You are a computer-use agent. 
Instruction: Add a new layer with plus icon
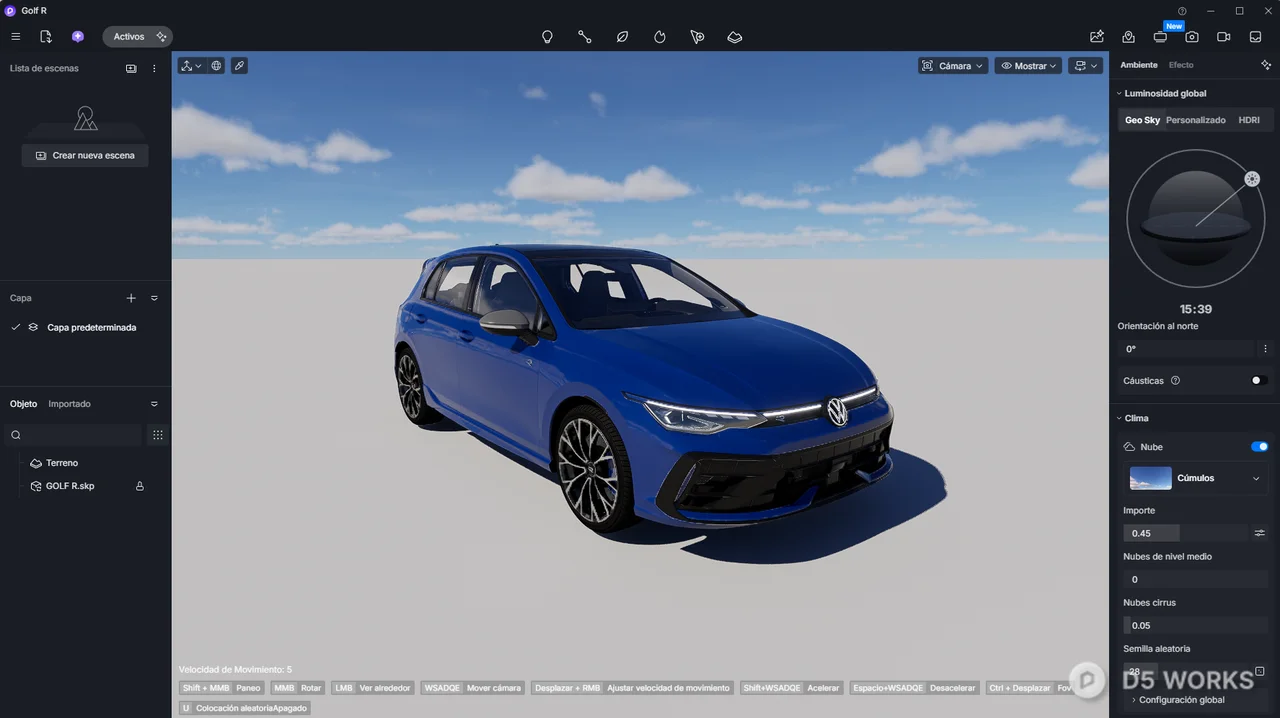(131, 298)
